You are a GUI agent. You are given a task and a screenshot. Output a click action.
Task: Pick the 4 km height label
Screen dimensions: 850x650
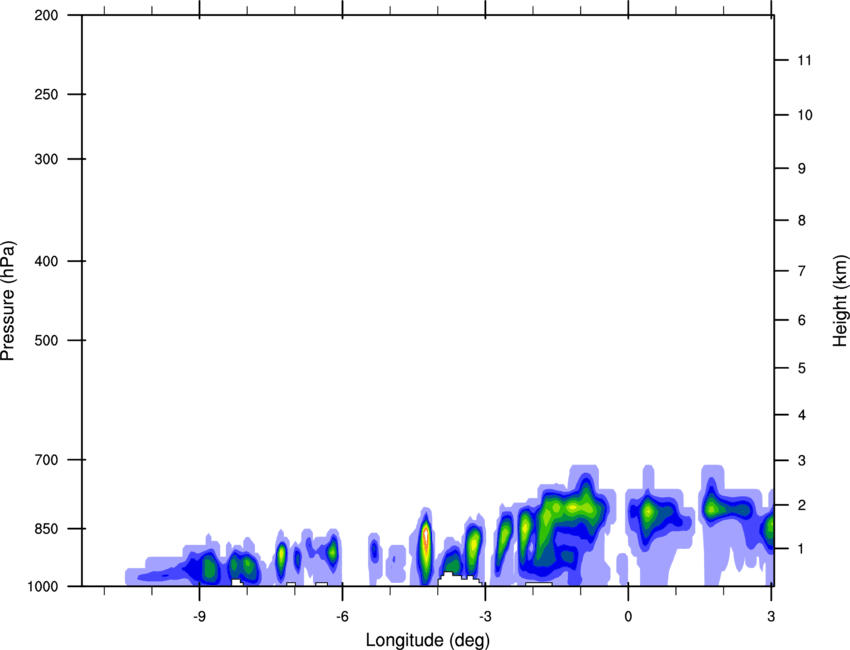tap(802, 415)
